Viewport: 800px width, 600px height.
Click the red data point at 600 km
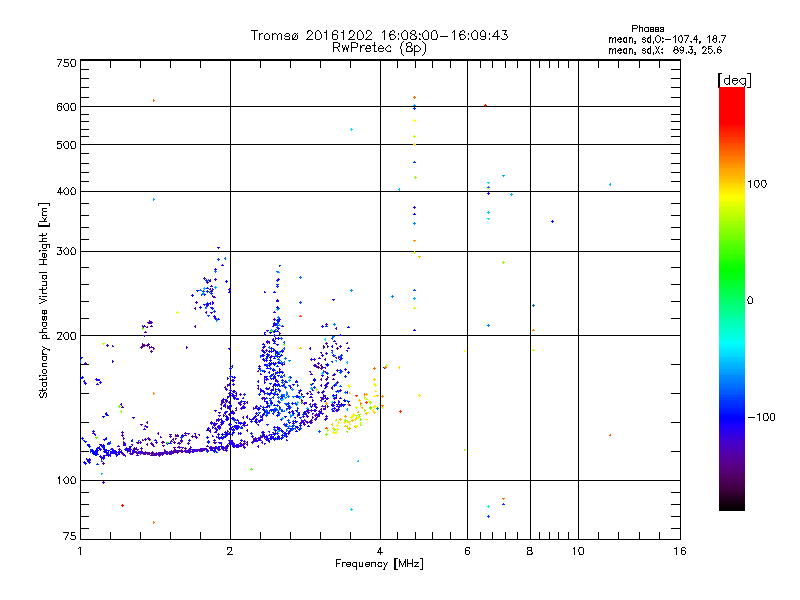485,106
